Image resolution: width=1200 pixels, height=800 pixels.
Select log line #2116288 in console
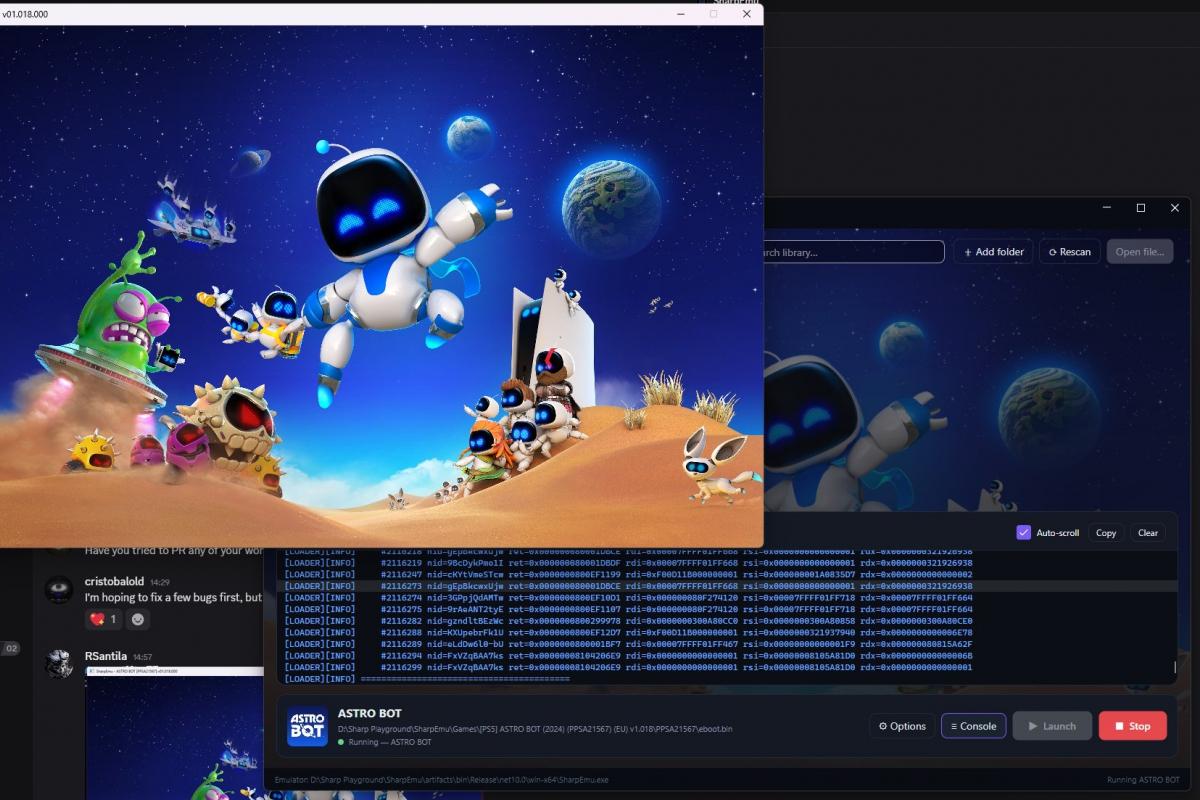pos(728,632)
